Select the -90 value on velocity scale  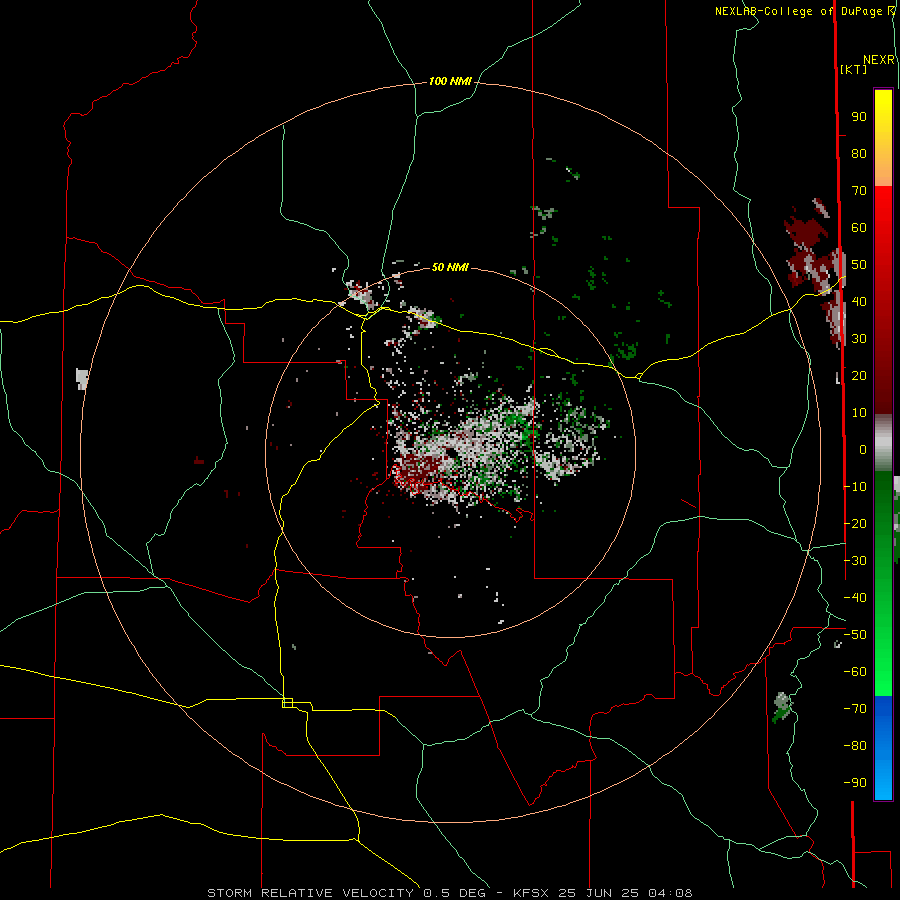click(855, 783)
